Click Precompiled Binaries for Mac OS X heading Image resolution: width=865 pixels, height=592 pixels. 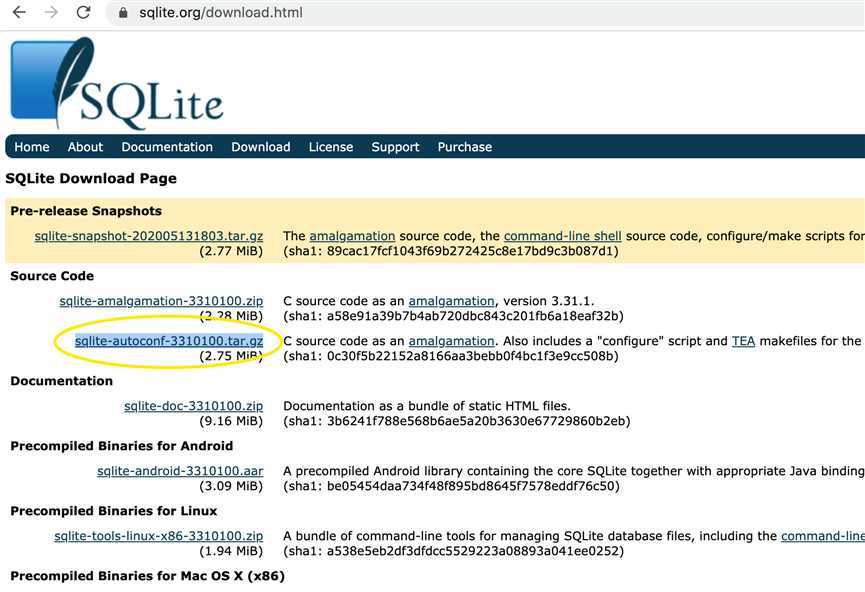click(x=148, y=576)
